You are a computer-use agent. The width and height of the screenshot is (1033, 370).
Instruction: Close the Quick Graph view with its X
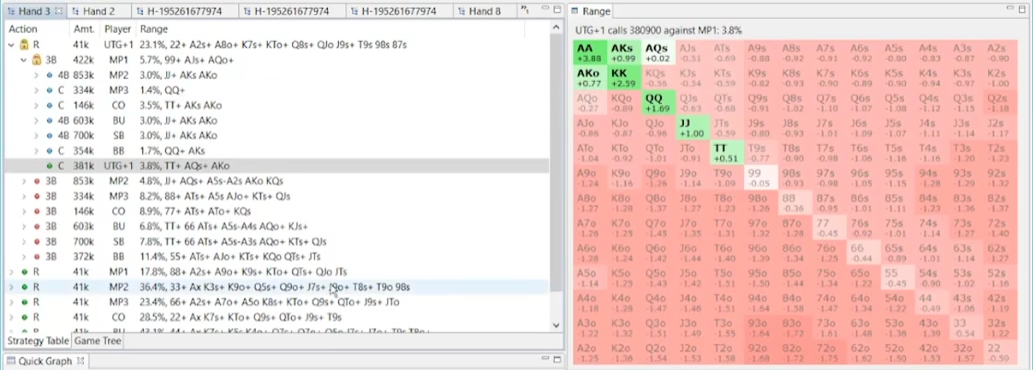click(x=80, y=361)
